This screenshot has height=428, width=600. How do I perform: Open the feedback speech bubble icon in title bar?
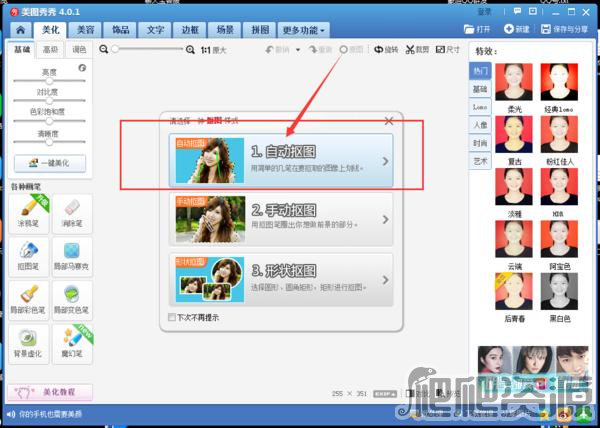[517, 11]
